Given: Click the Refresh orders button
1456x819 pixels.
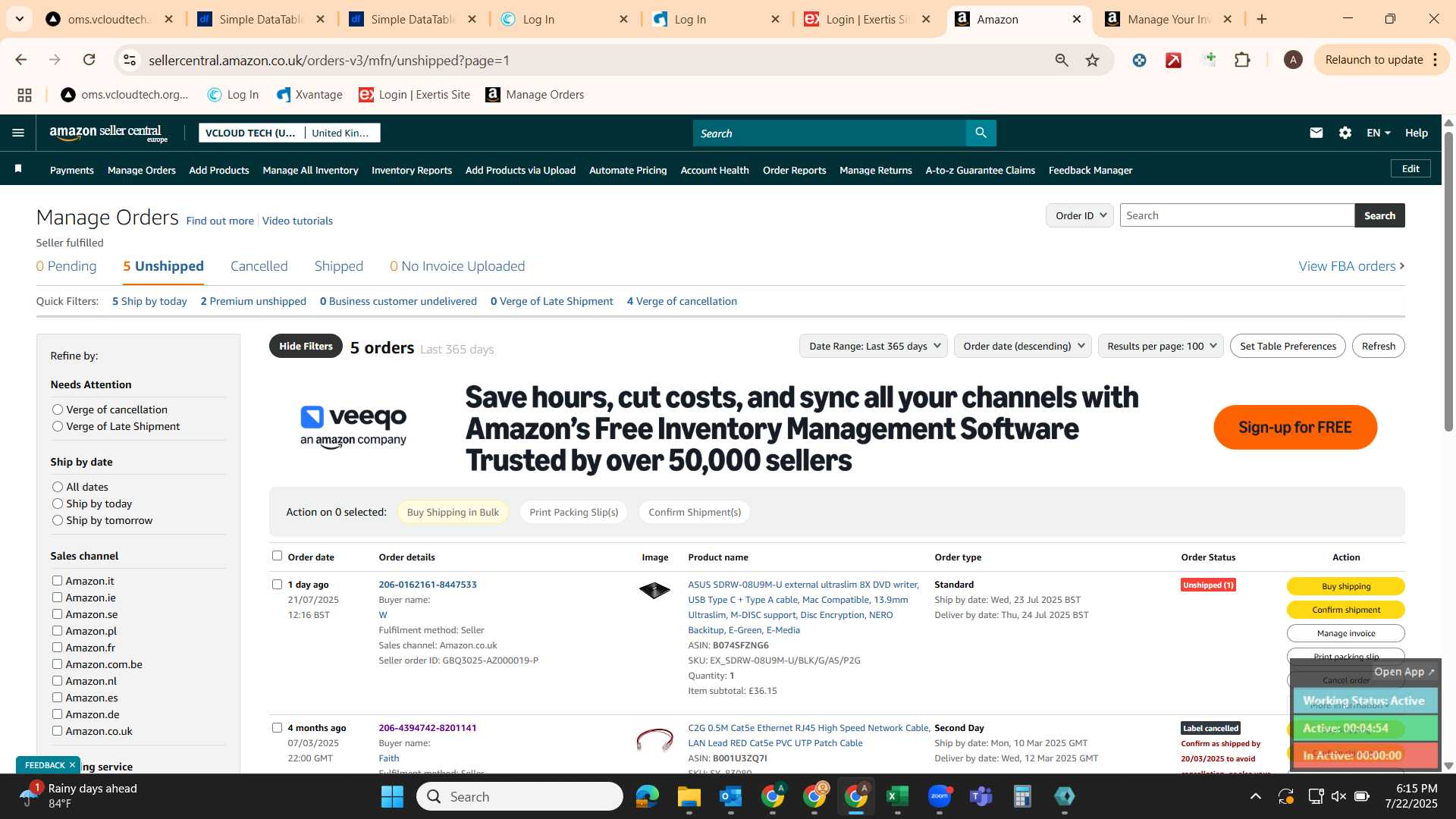Looking at the screenshot, I should point(1378,346).
